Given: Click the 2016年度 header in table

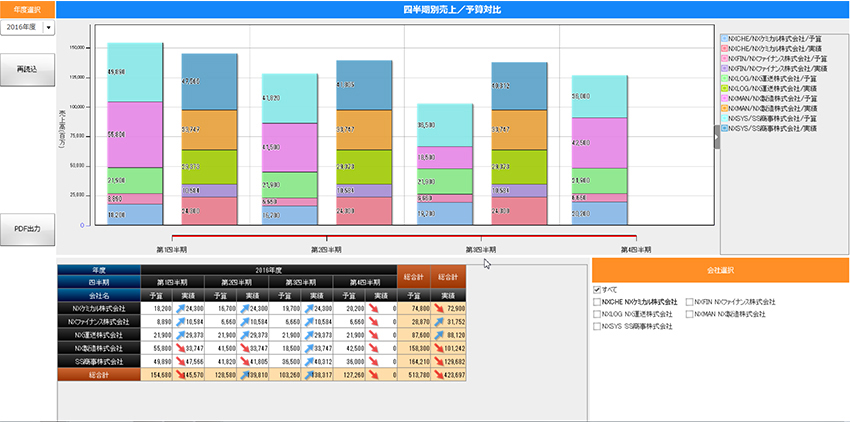Looking at the screenshot, I should click(x=269, y=270).
